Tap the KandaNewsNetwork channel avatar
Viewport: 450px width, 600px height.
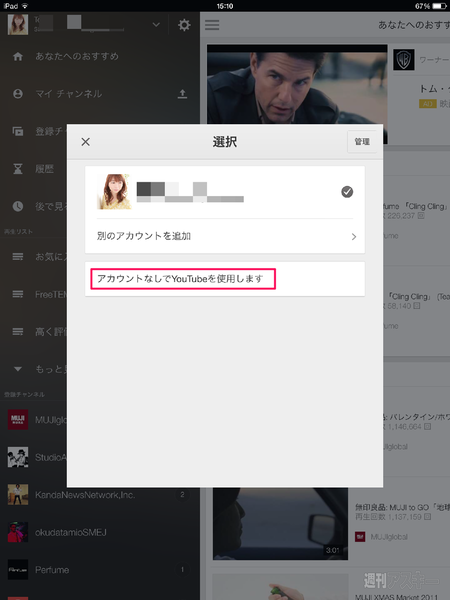tap(18, 494)
